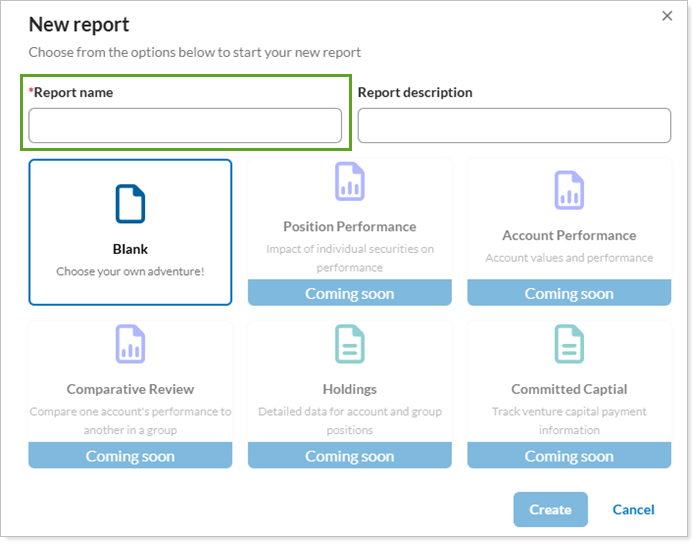This screenshot has width=697, height=546.
Task: Click the Holdings document icon
Action: 350,344
